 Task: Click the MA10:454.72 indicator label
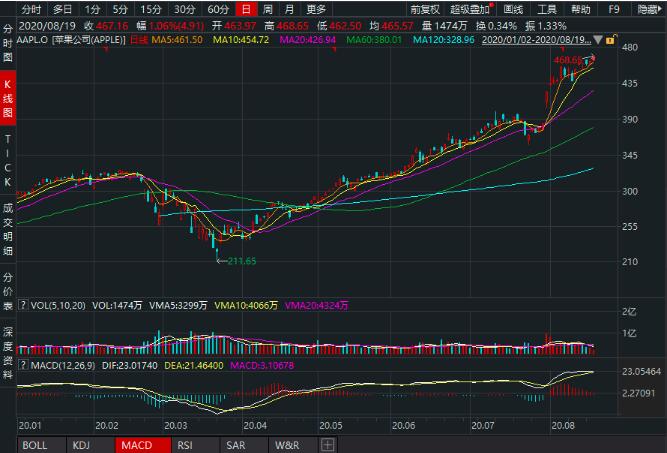(x=241, y=40)
